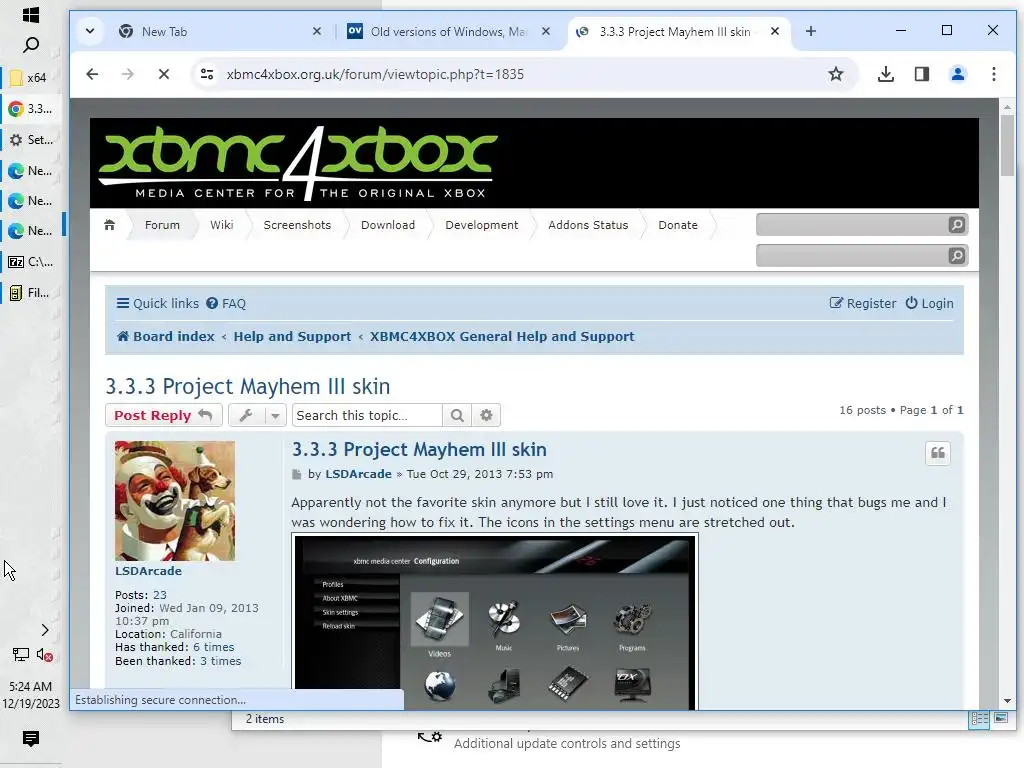This screenshot has height=768, width=1024.
Task: Open the Login link
Action: pos(929,304)
